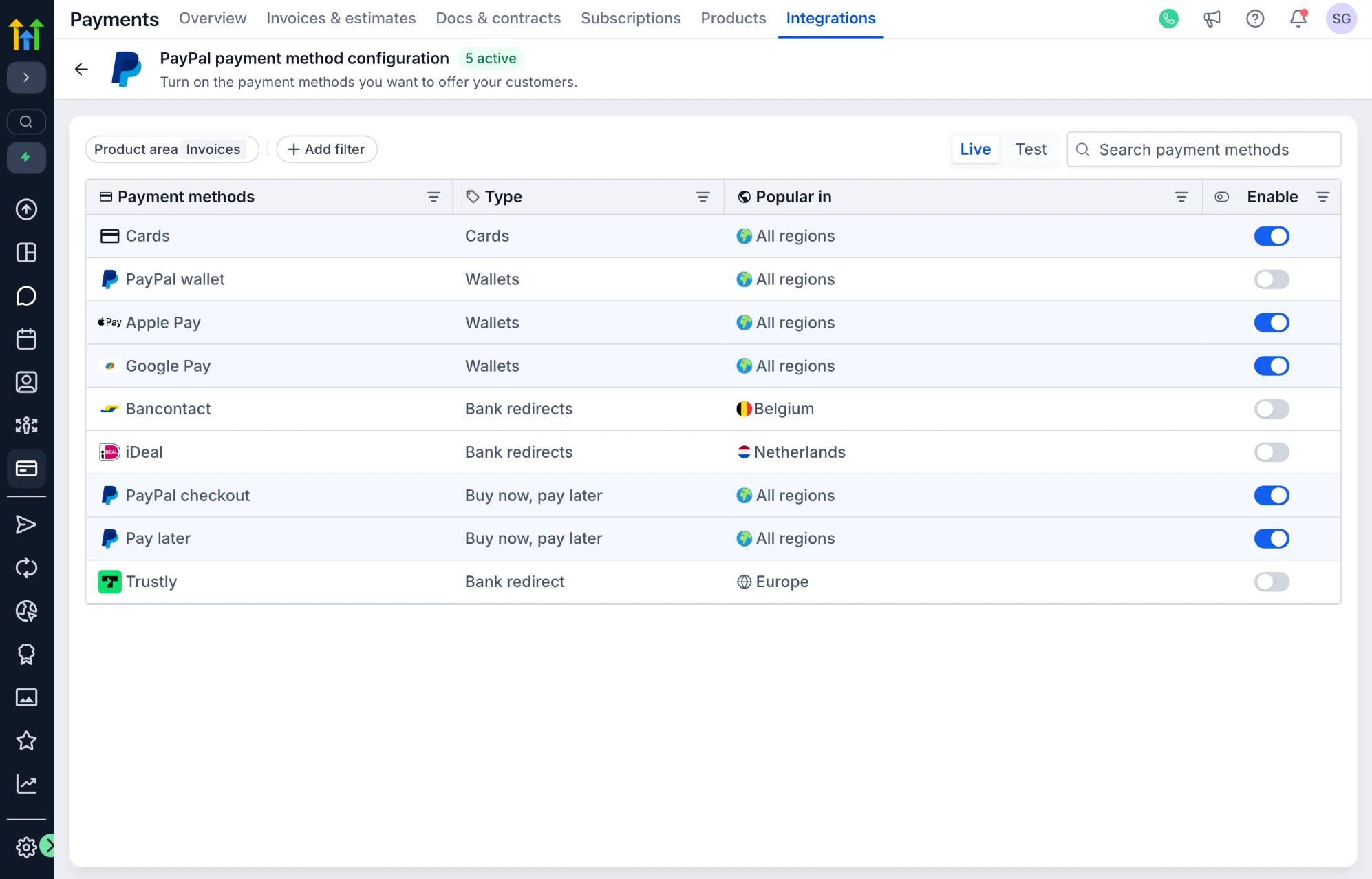Select the PayPal wallet row name
Viewport: 1372px width, 879px height.
point(175,279)
